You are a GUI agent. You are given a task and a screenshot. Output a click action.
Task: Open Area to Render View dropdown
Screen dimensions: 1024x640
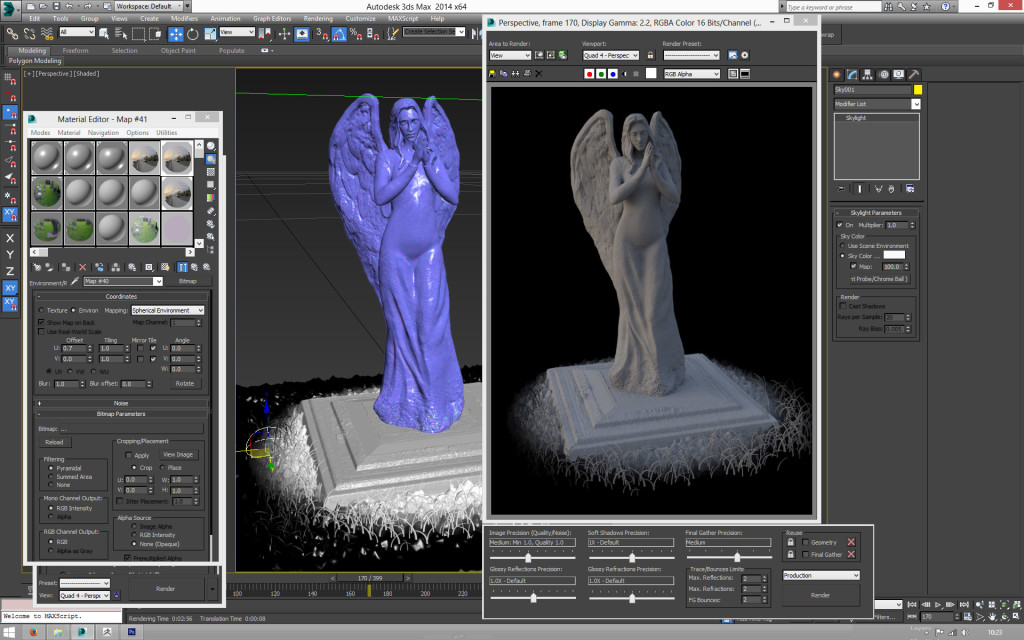point(510,56)
